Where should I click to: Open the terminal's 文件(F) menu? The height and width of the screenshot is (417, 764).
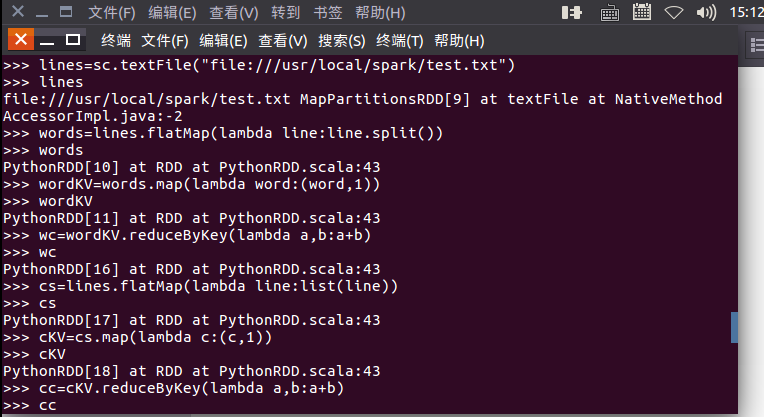click(x=165, y=41)
